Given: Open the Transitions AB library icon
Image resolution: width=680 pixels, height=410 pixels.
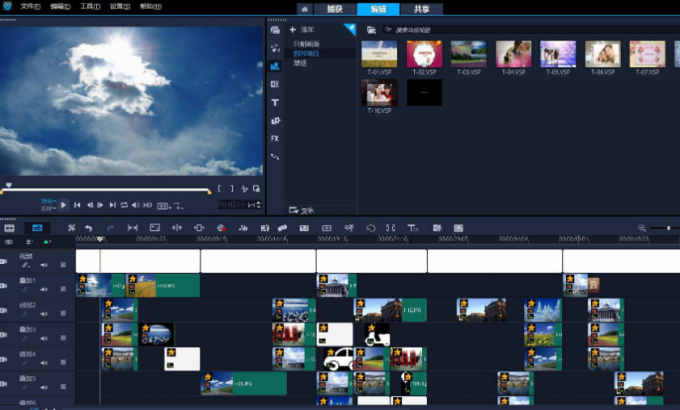Looking at the screenshot, I should pos(275,84).
